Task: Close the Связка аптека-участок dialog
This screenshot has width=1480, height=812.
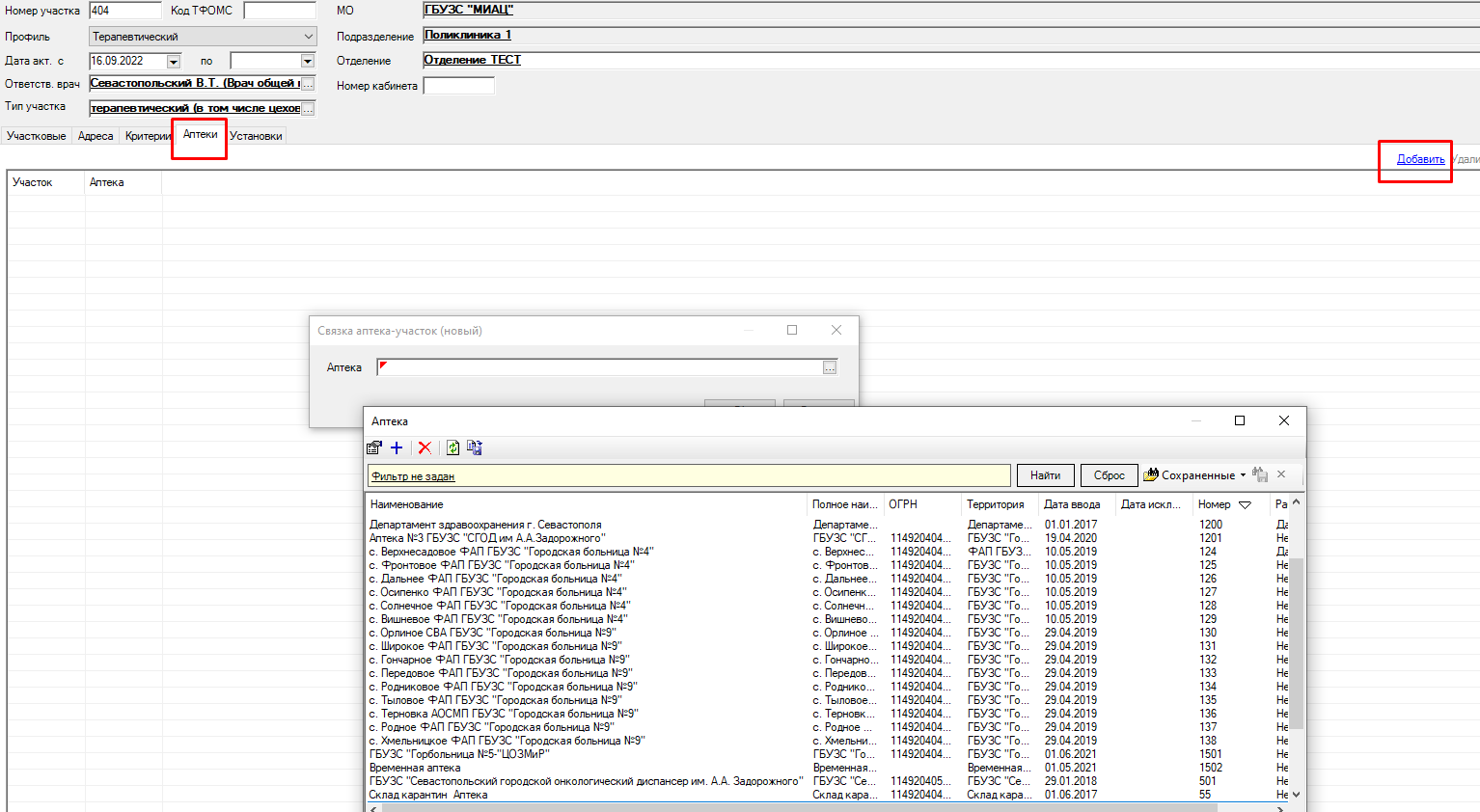Action: click(836, 330)
